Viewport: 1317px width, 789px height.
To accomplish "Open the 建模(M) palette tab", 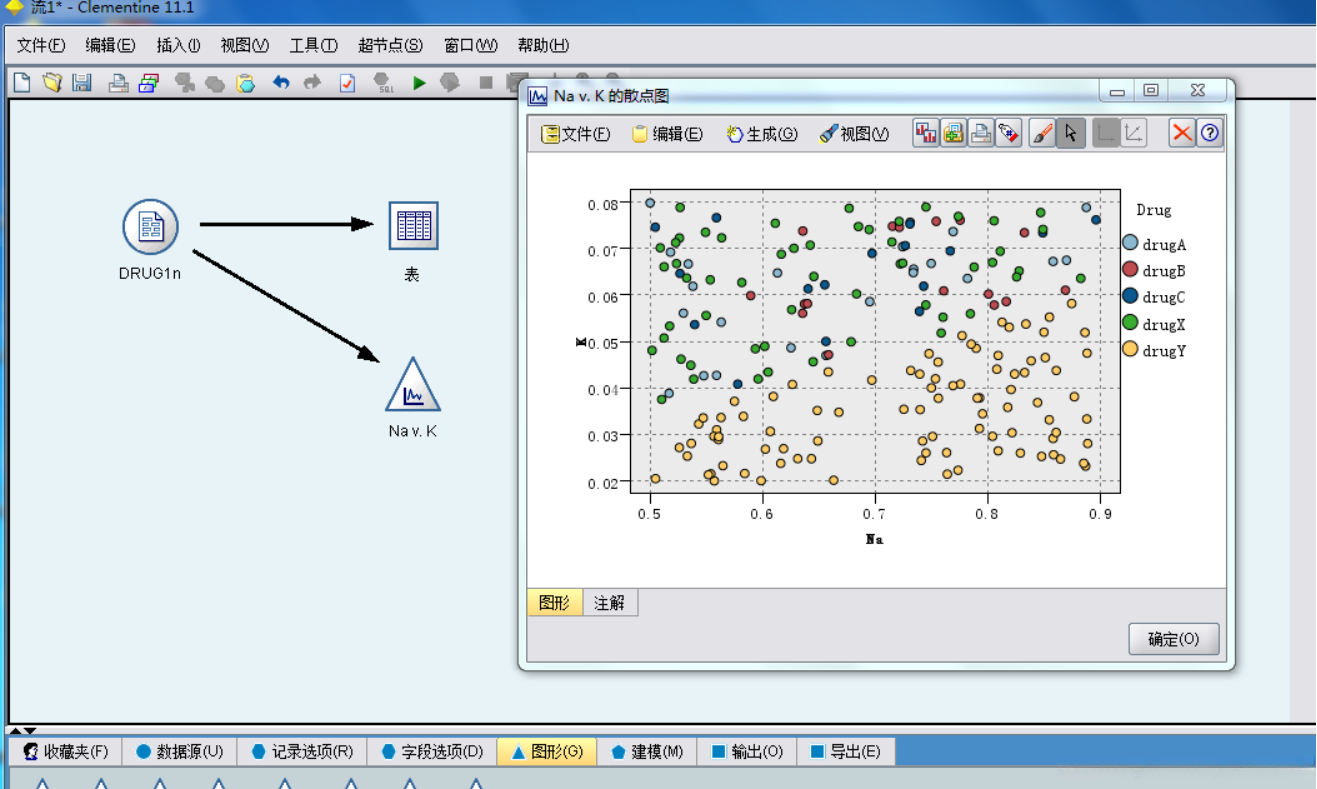I will pyautogui.click(x=647, y=752).
